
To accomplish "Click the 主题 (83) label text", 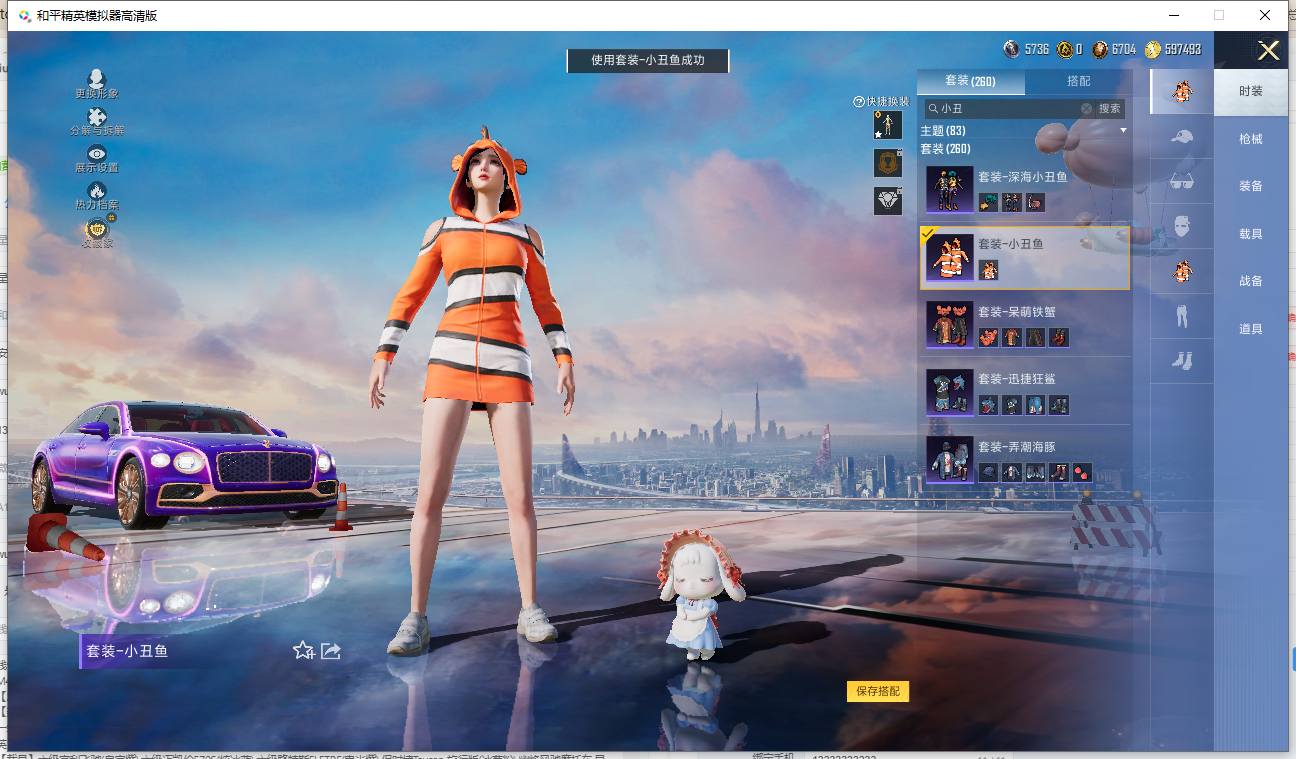I will 943,131.
